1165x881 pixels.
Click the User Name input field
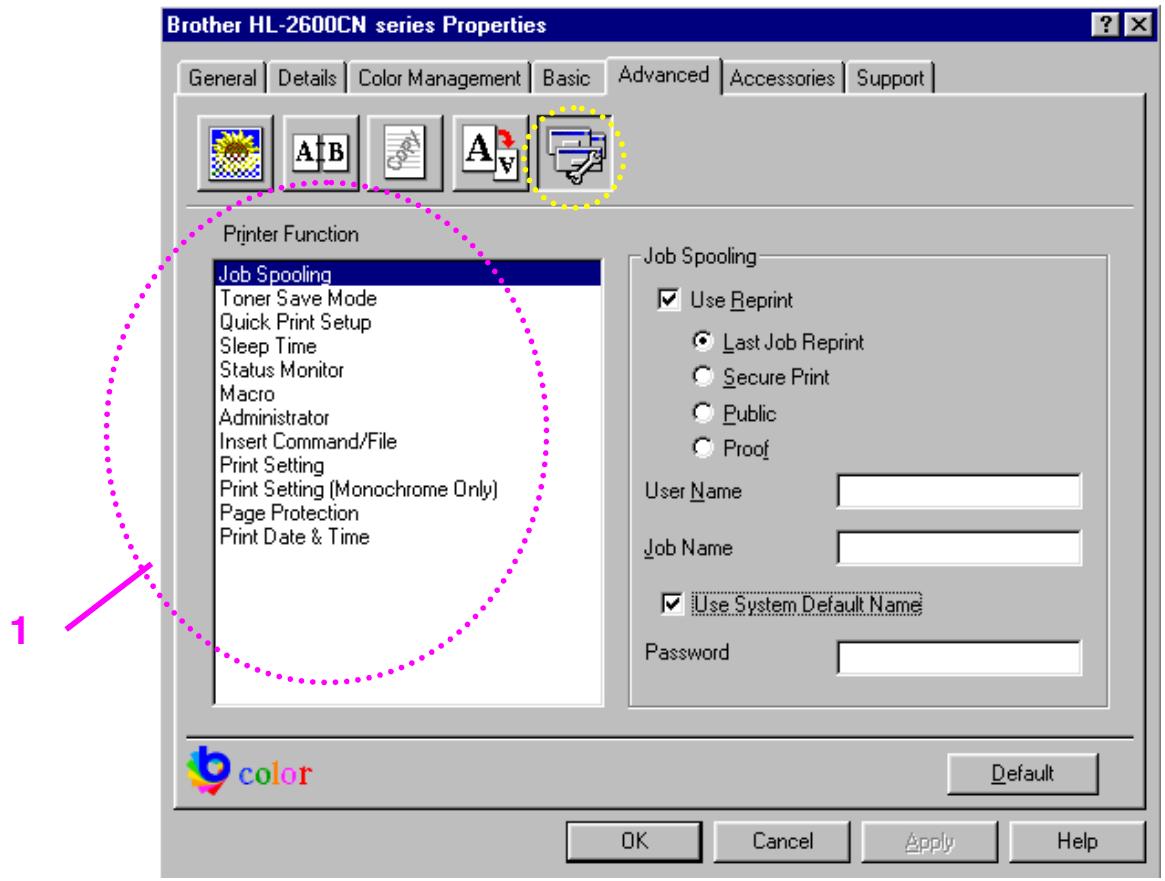pos(959,491)
